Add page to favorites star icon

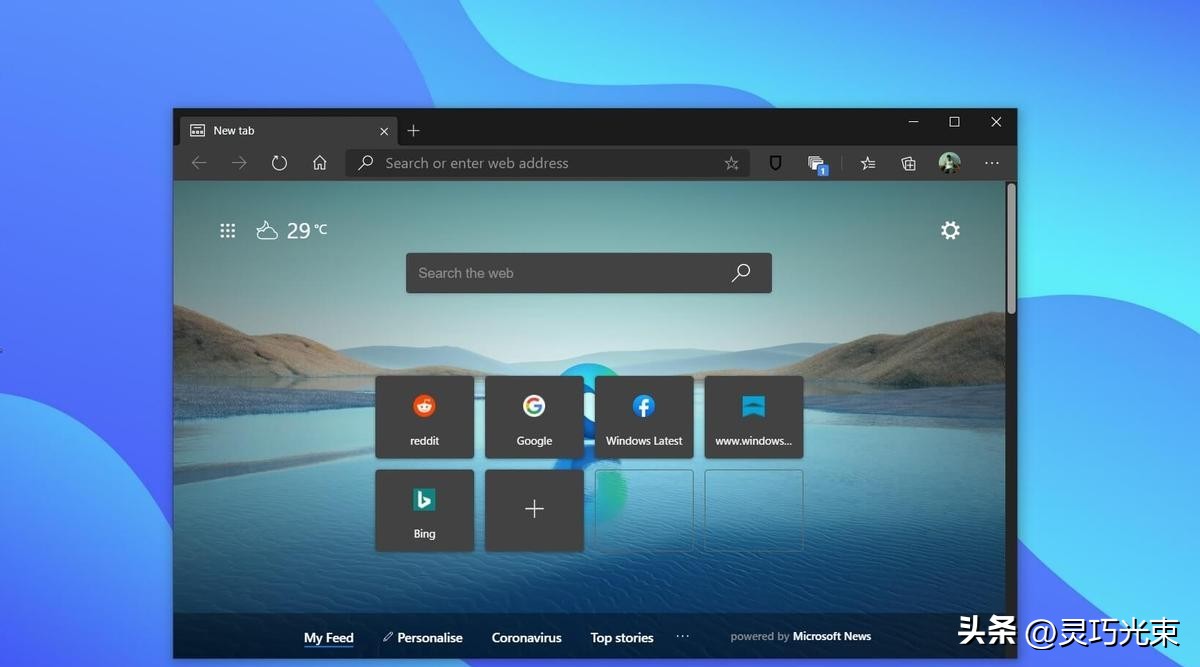tap(731, 163)
